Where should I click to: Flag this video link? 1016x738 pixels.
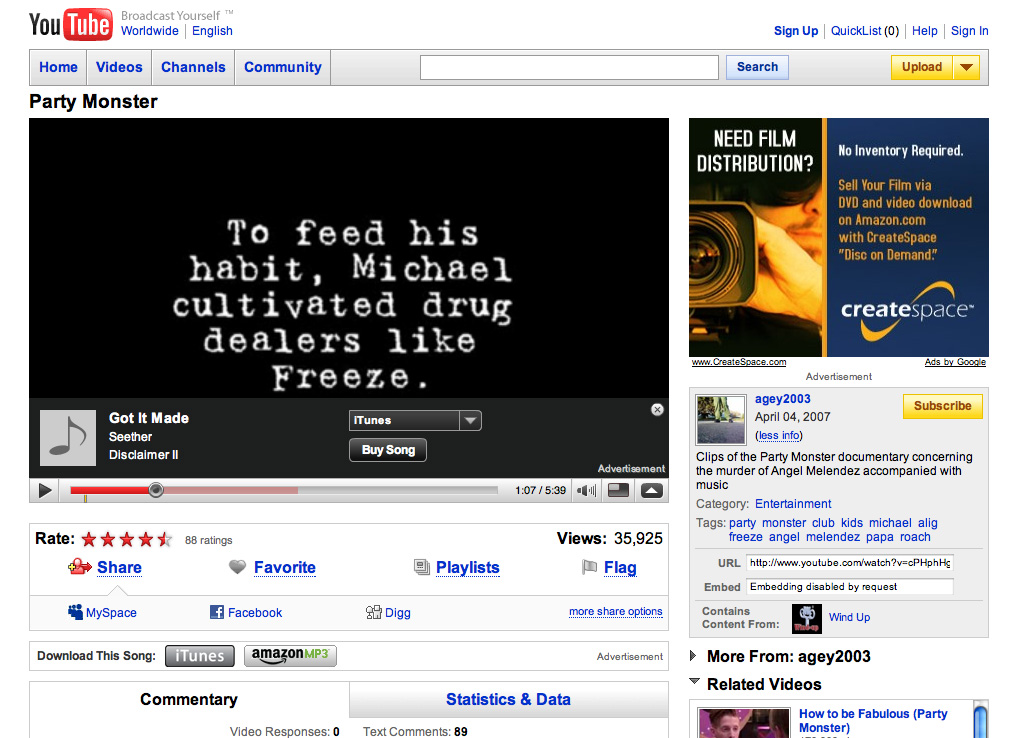(x=620, y=568)
